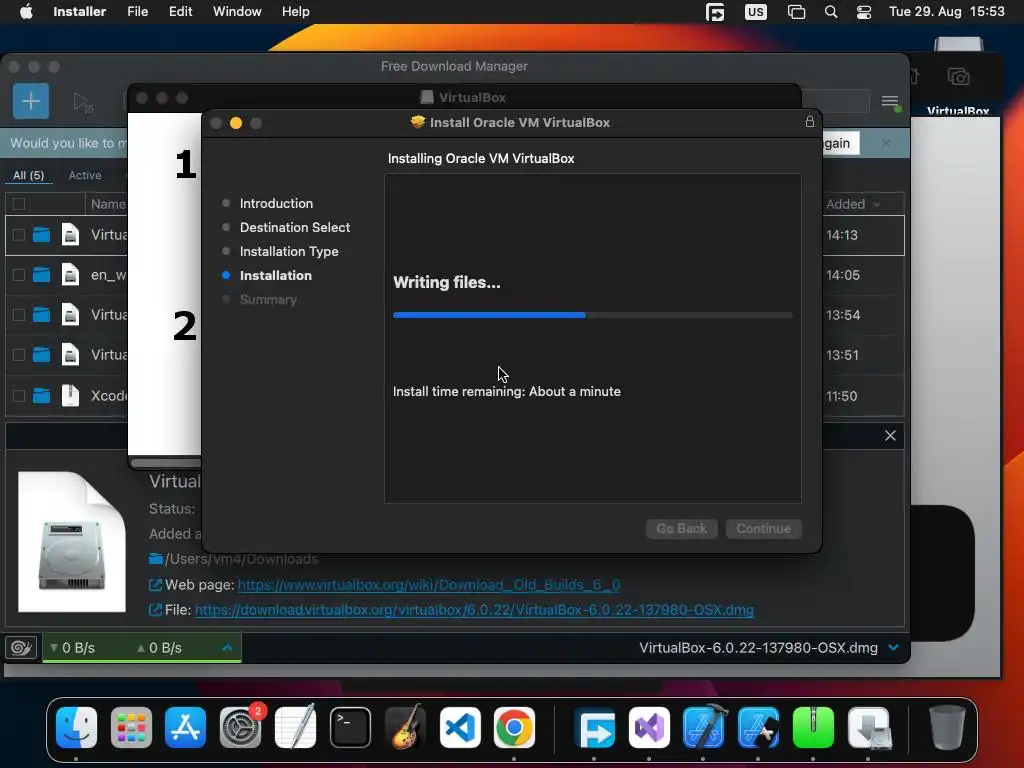The image size is (1024, 768).
Task: Open the Edit menu
Action: pyautogui.click(x=180, y=12)
